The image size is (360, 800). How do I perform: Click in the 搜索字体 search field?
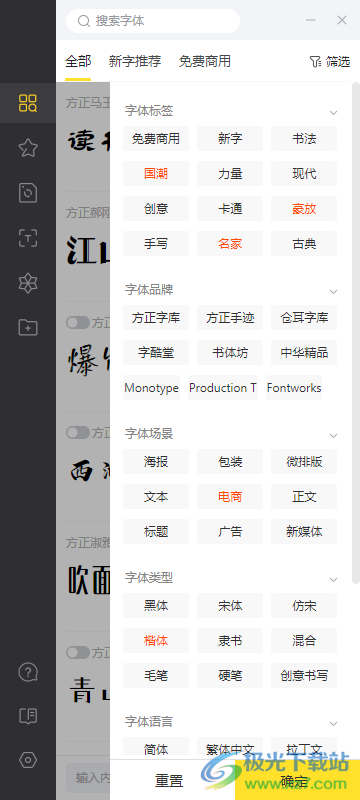[153, 21]
